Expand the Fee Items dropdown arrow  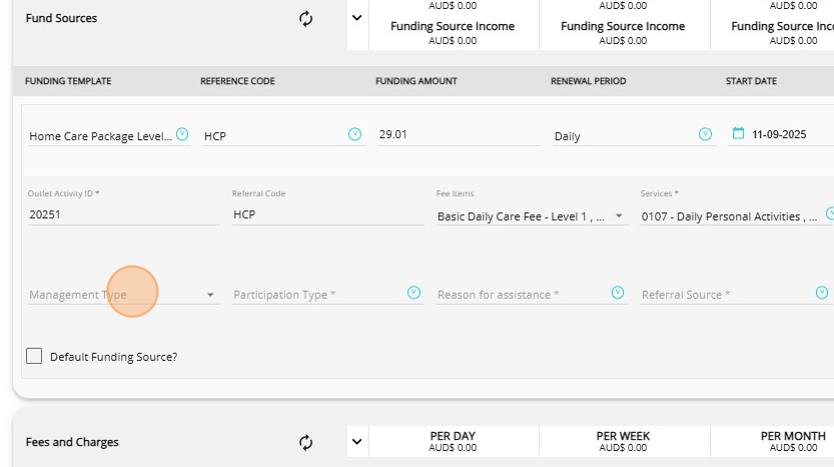(x=619, y=216)
